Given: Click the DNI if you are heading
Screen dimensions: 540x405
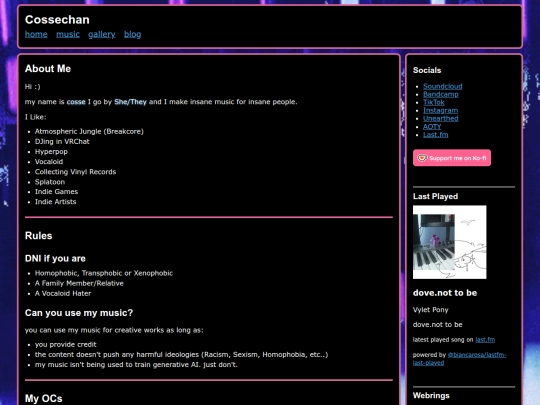Looking at the screenshot, I should point(55,258).
